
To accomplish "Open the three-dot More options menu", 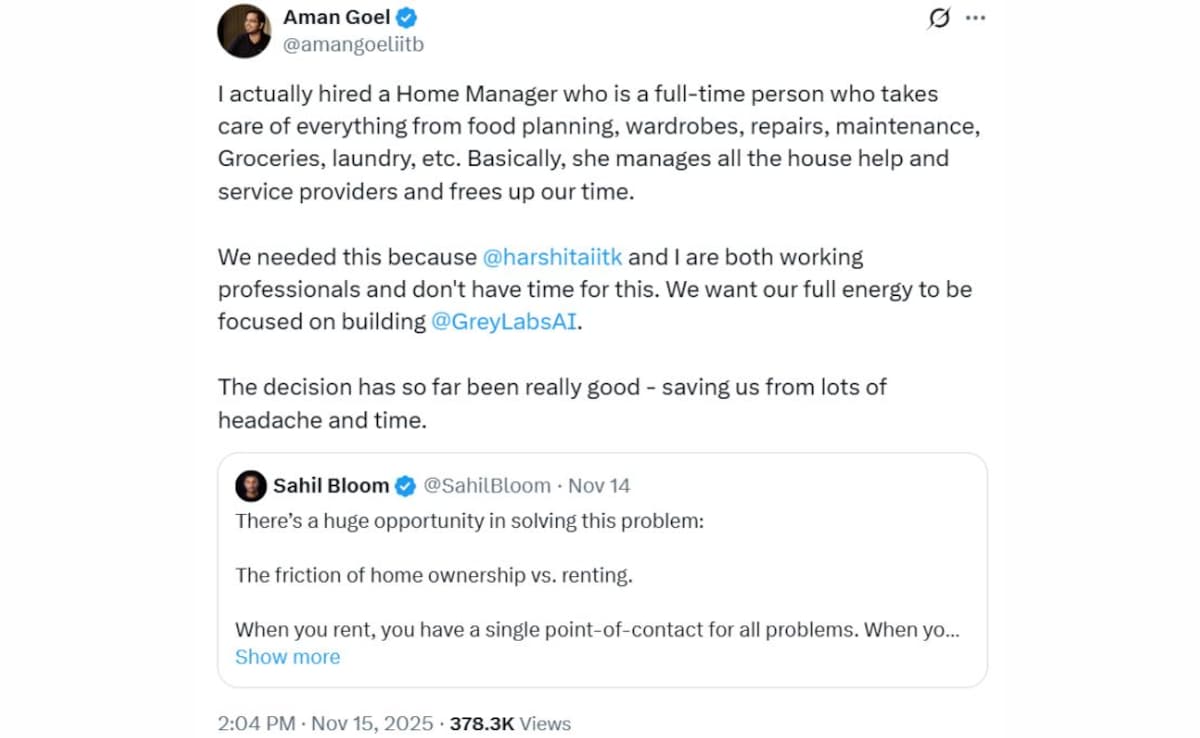I will tap(975, 18).
